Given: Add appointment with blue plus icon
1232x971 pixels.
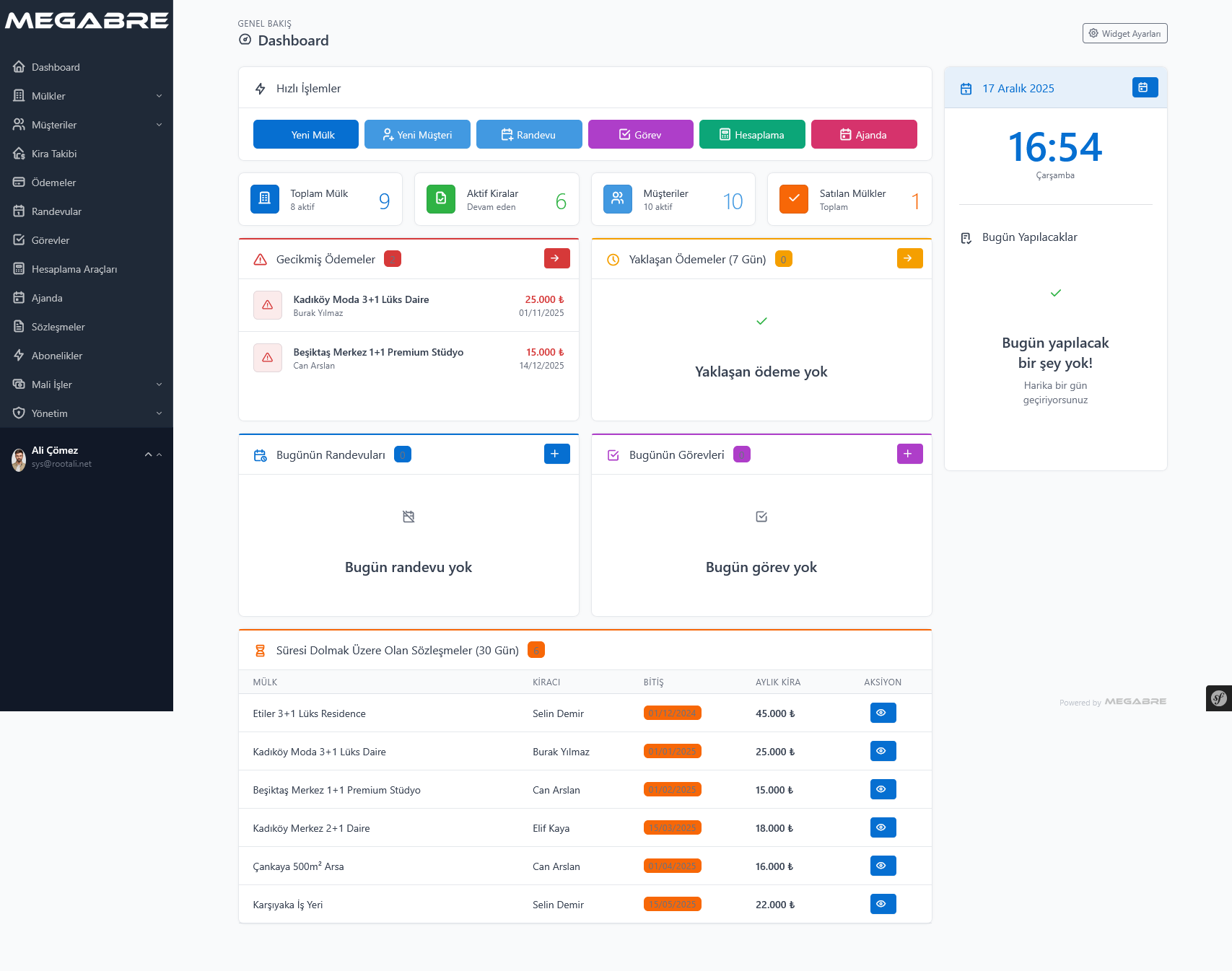Looking at the screenshot, I should (x=556, y=454).
